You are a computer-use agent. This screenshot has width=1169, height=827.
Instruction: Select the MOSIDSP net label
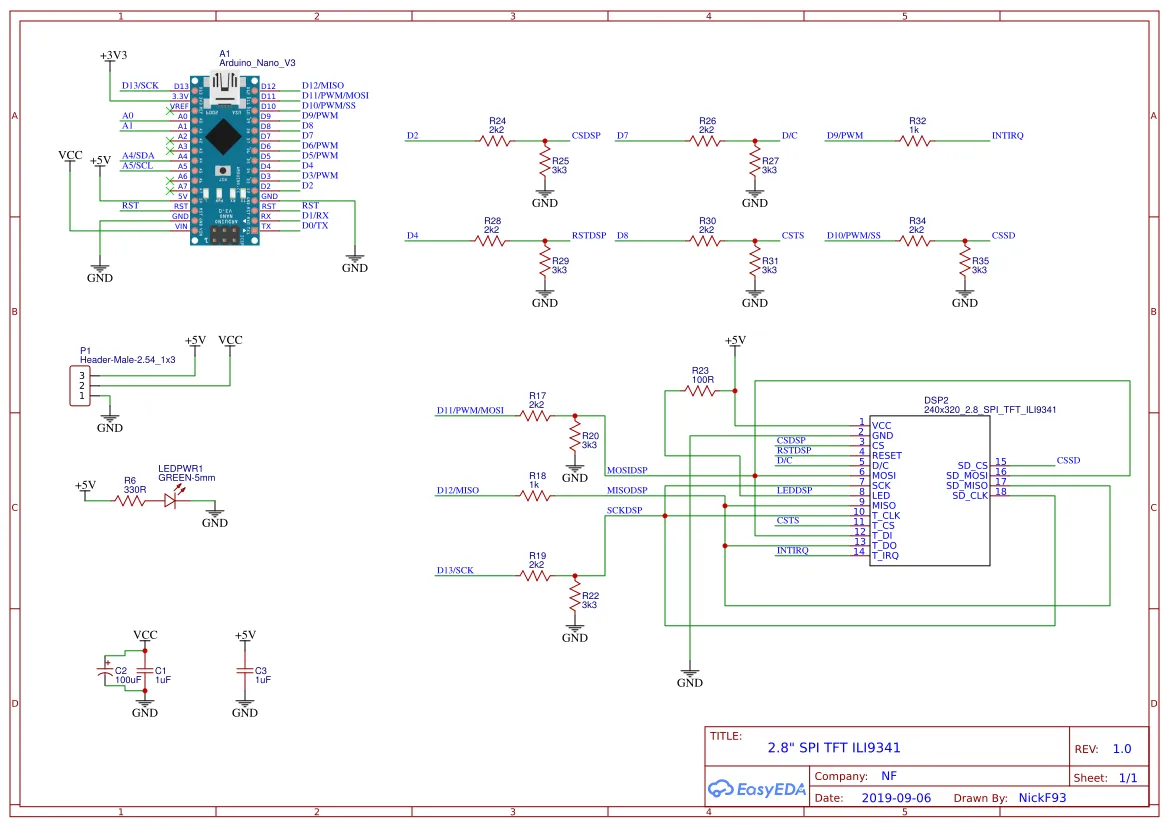coord(627,471)
